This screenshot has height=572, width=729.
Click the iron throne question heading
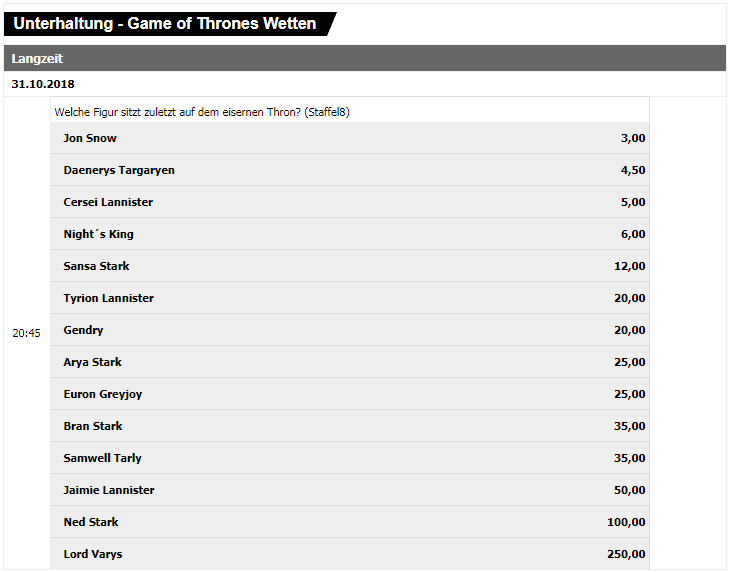pyautogui.click(x=202, y=112)
